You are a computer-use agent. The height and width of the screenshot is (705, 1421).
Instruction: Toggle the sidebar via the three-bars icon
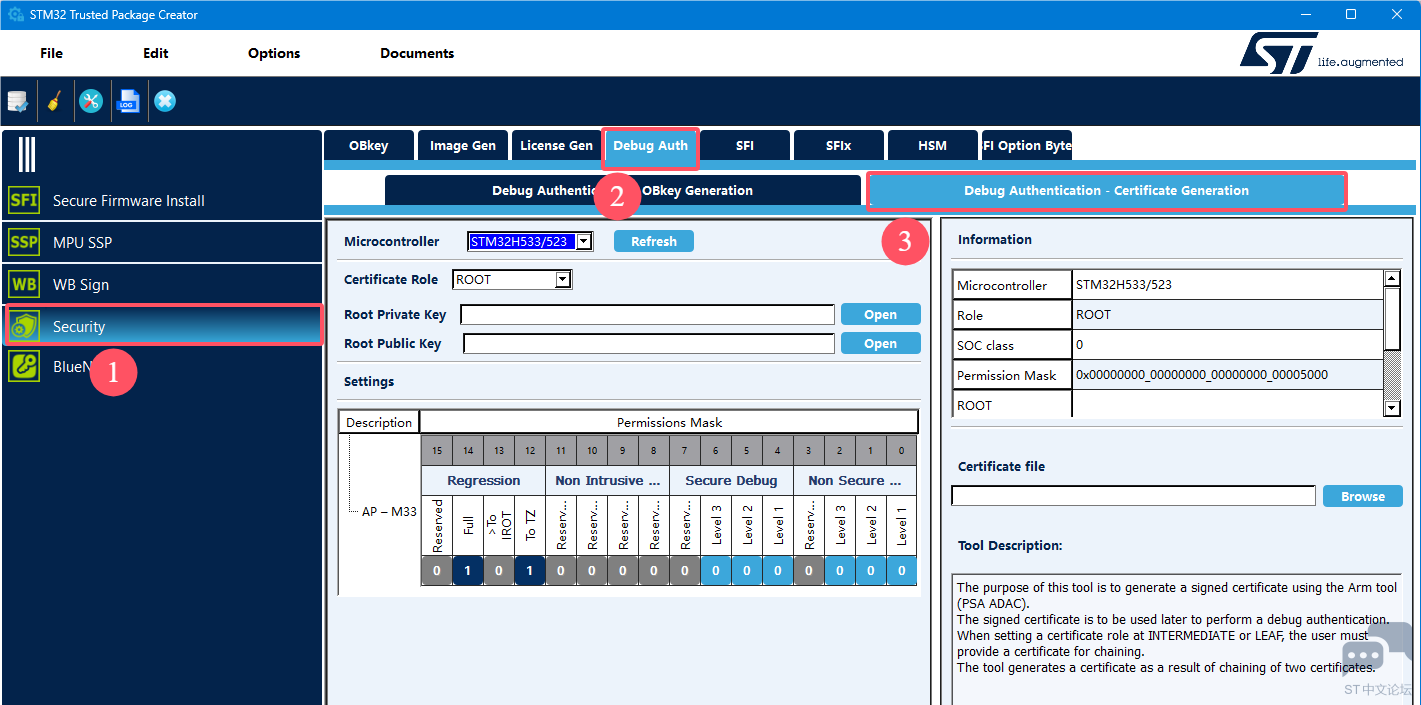pos(27,154)
